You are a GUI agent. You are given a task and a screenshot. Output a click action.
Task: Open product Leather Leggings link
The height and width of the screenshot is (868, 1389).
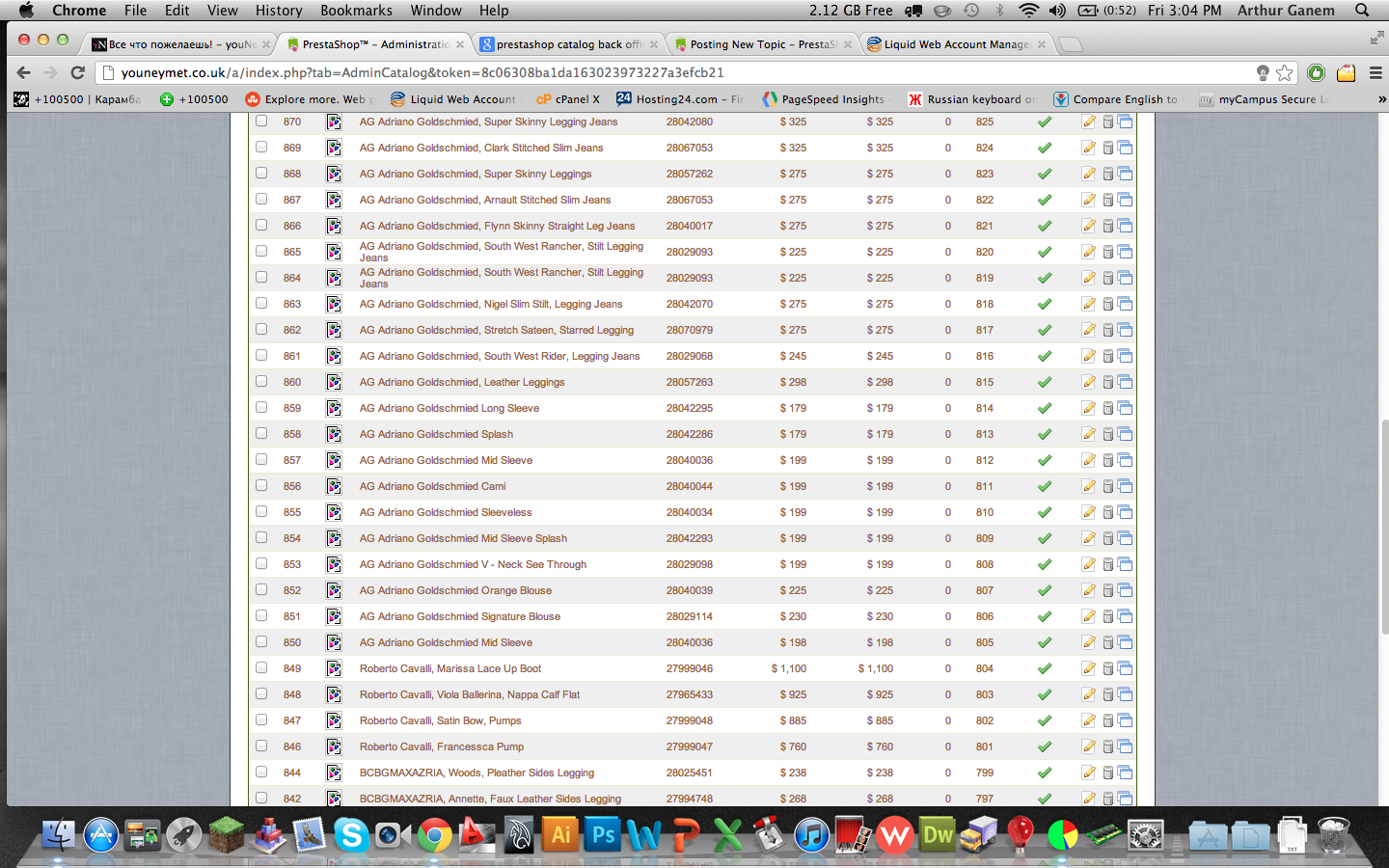coord(462,382)
